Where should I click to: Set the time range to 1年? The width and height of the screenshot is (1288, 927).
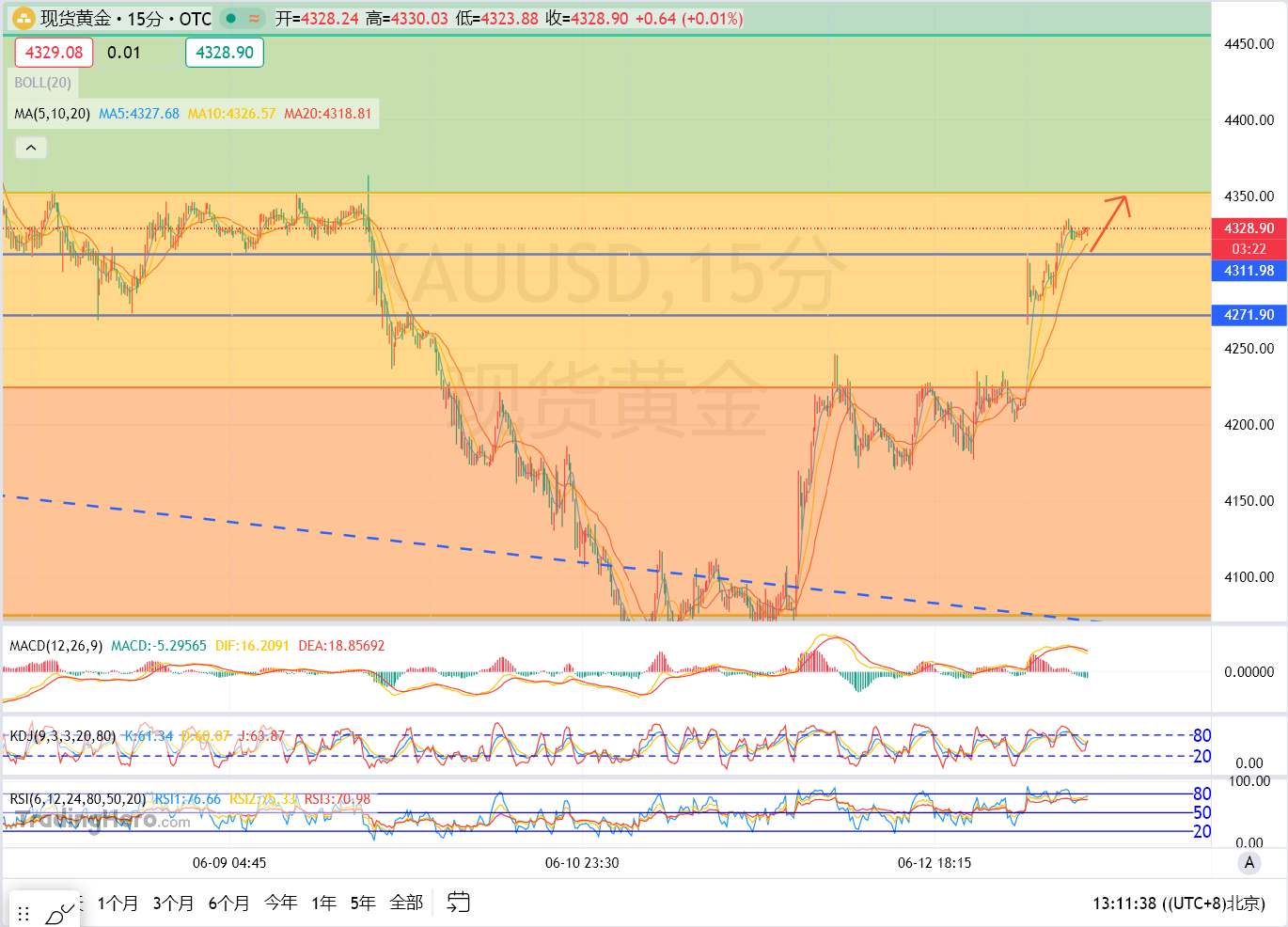tap(324, 903)
